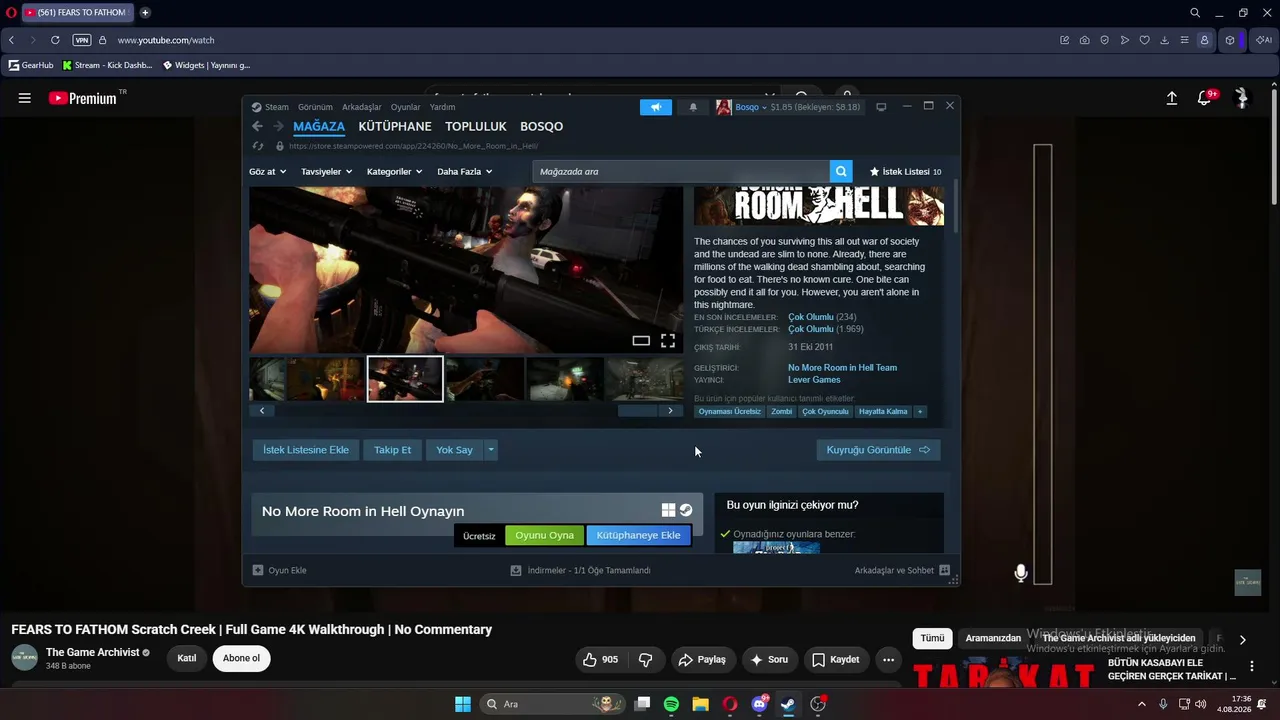Click the downloads icon in Steam footer
The height and width of the screenshot is (720, 1280).
tap(516, 570)
